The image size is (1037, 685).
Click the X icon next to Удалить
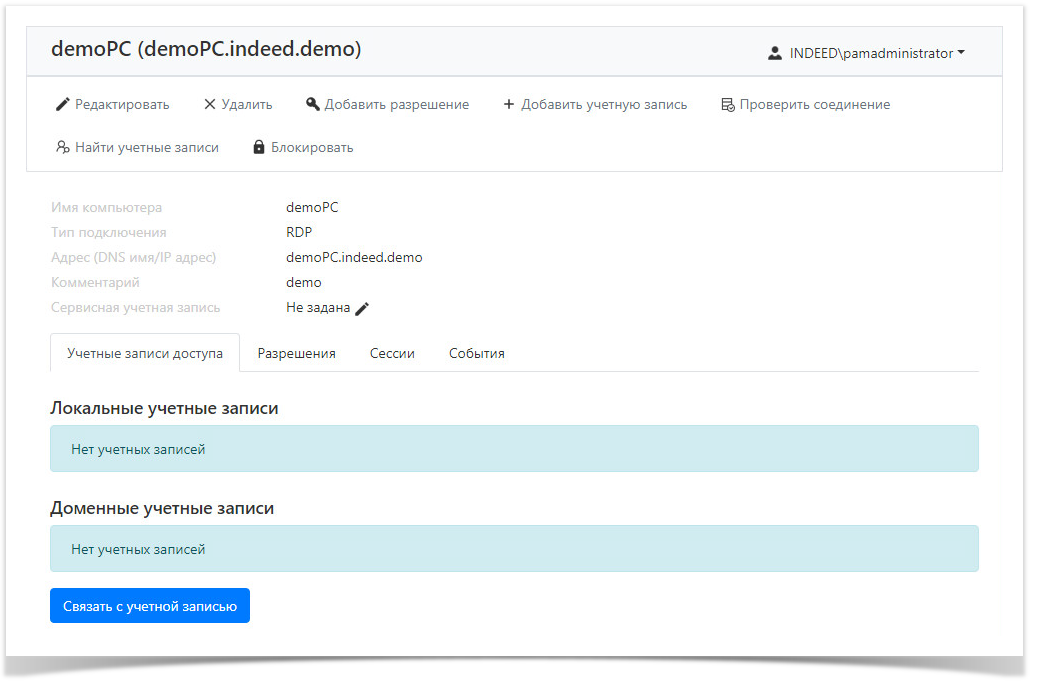pos(210,104)
